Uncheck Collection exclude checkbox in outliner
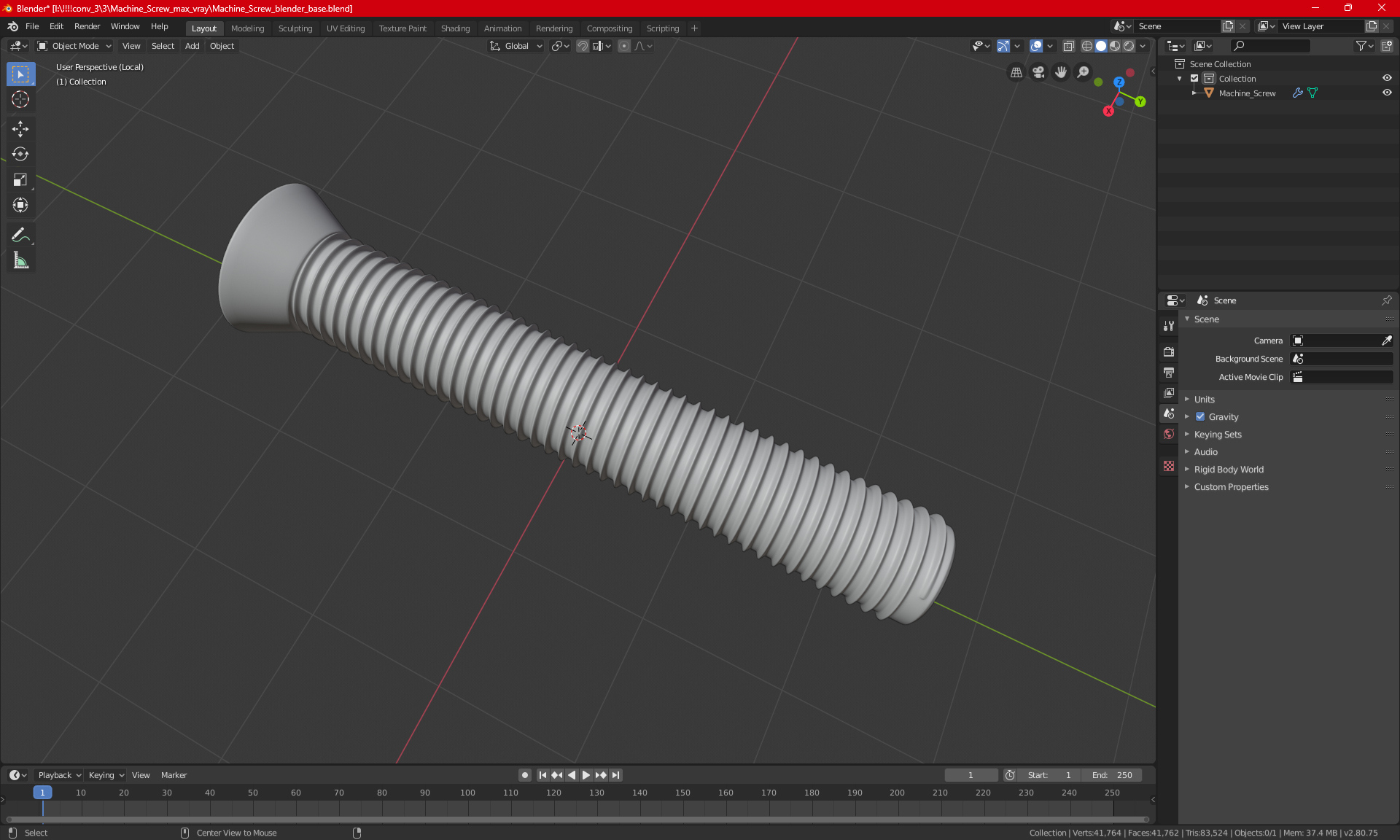Image resolution: width=1400 pixels, height=840 pixels. point(1194,79)
